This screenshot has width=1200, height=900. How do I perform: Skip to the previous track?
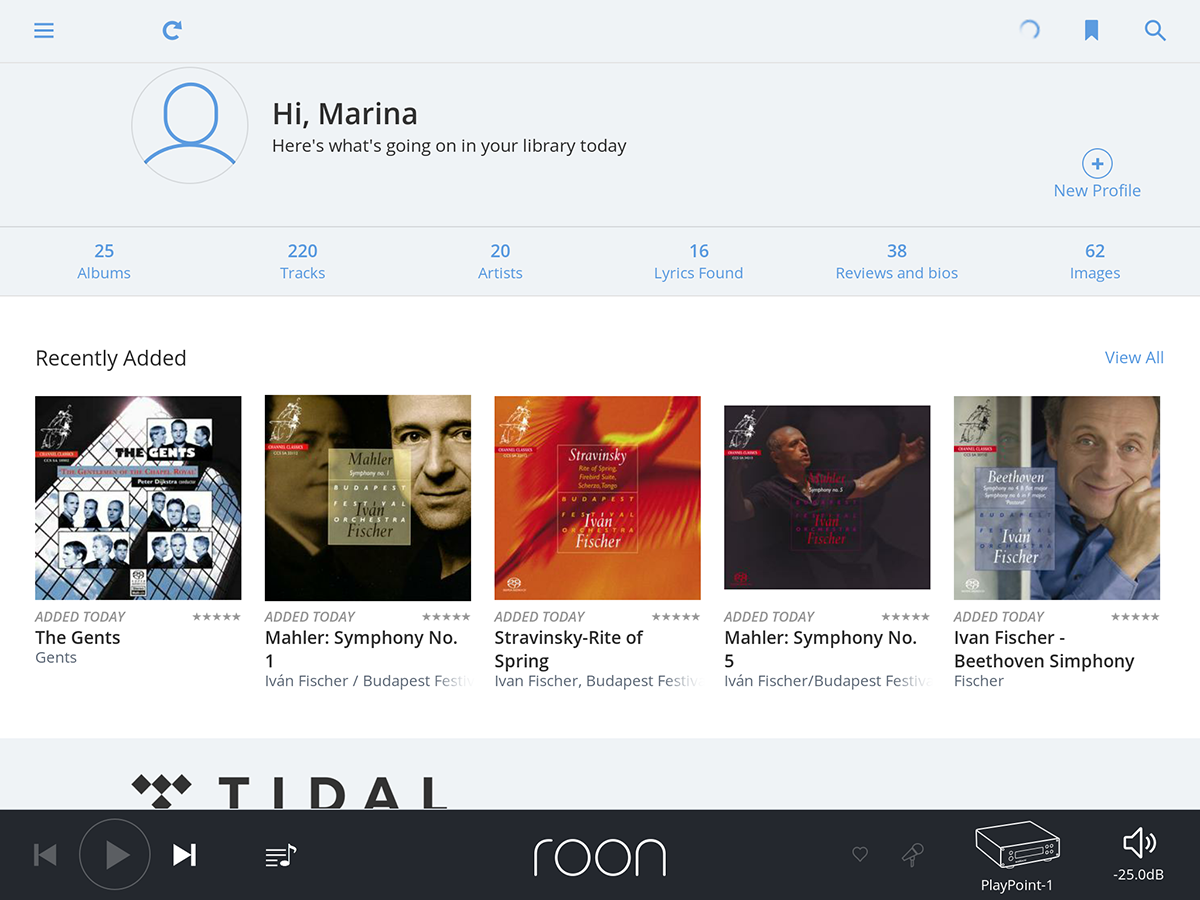pyautogui.click(x=46, y=854)
